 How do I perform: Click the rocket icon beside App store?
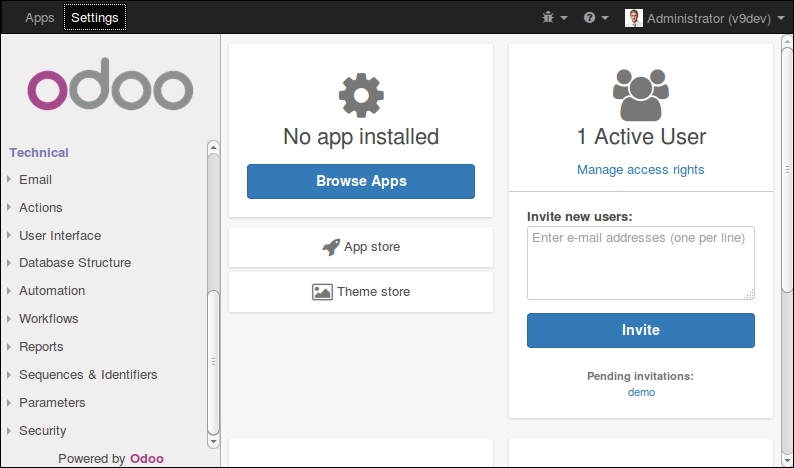coord(331,247)
